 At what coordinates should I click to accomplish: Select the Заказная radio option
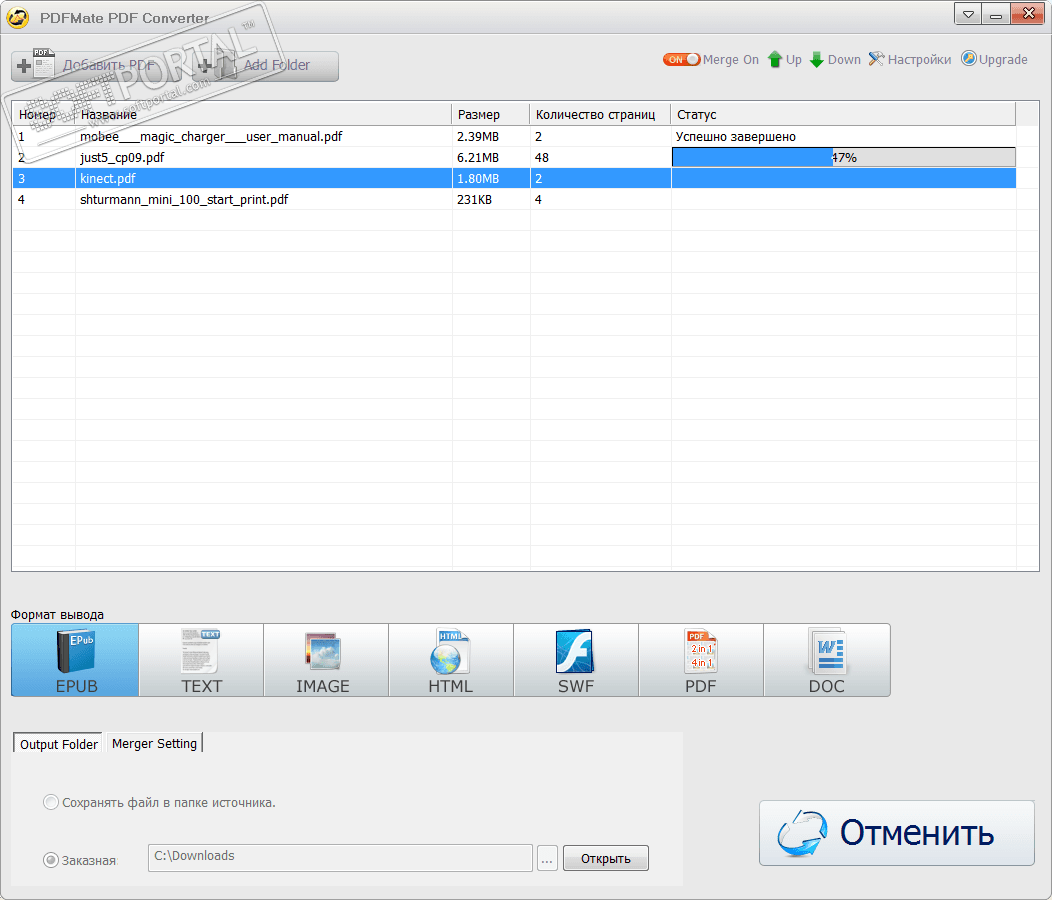(79, 860)
